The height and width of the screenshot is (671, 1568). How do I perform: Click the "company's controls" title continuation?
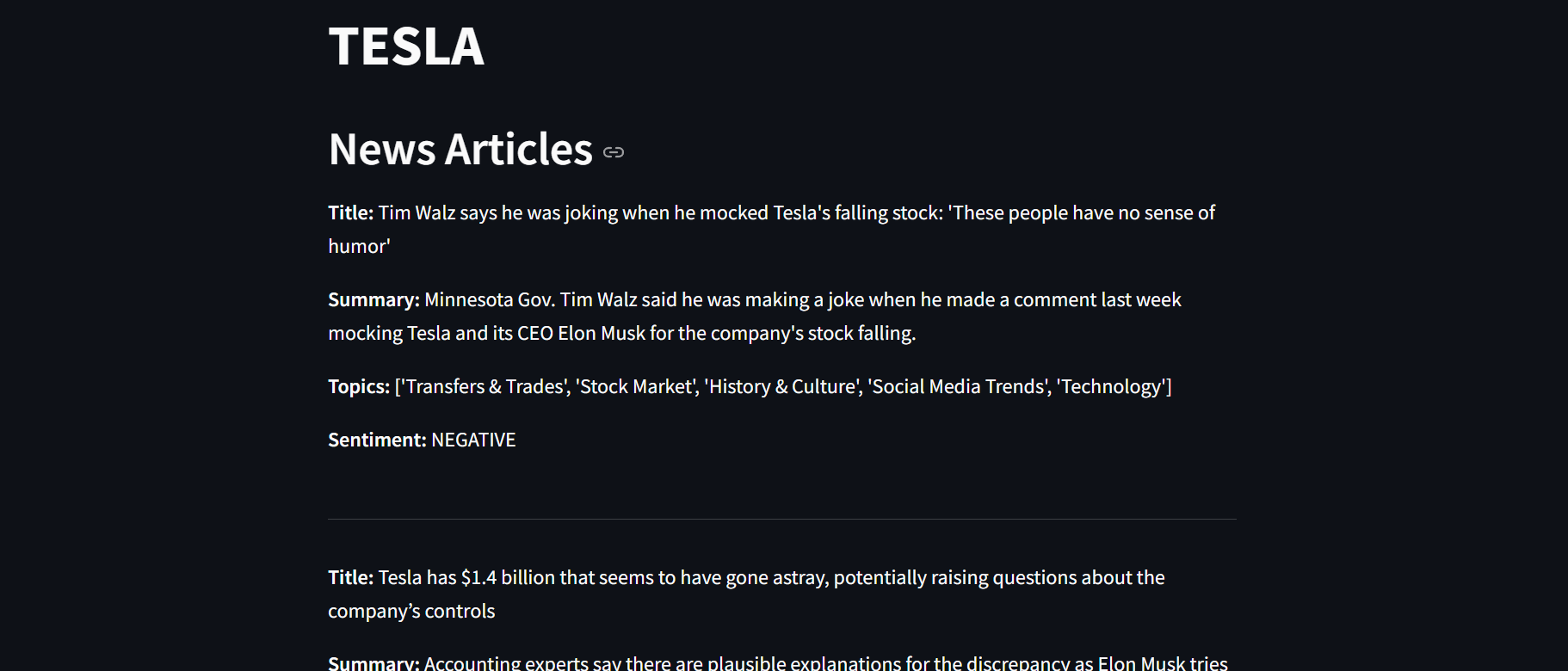pos(411,611)
